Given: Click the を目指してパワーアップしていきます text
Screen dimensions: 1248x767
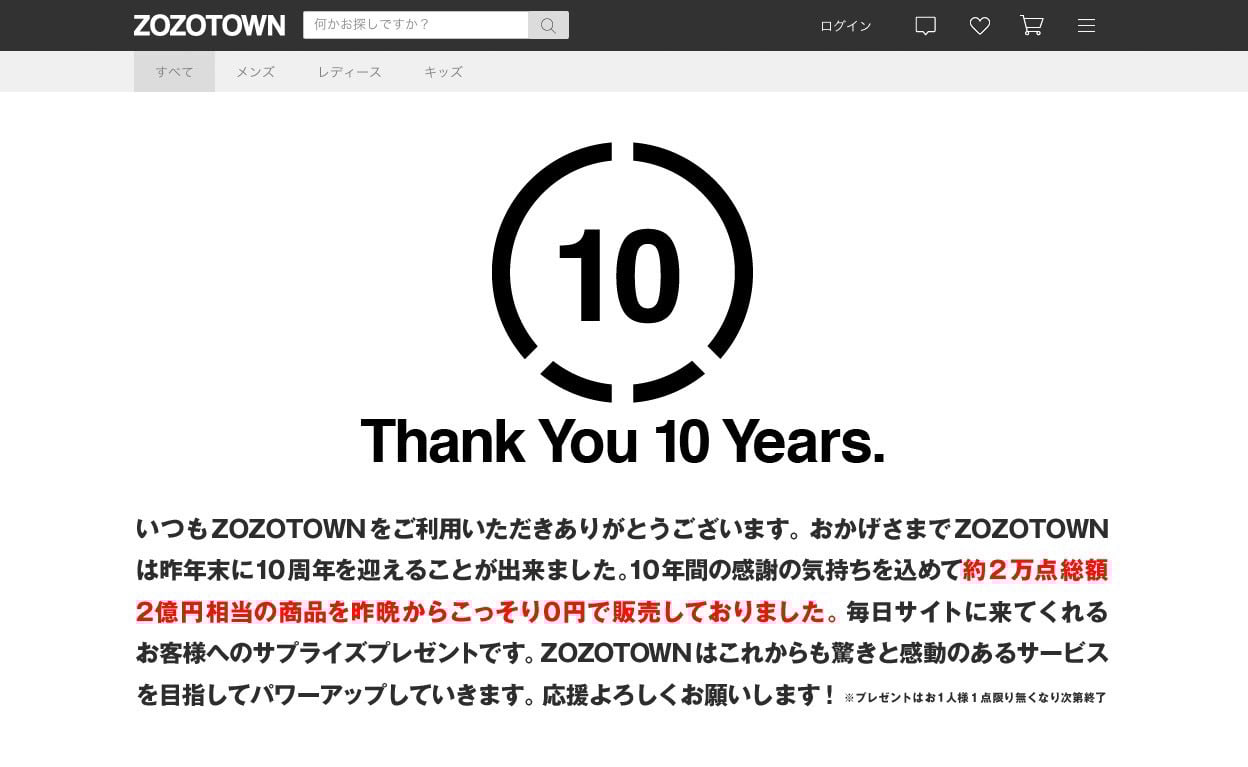Looking at the screenshot, I should [x=330, y=695].
